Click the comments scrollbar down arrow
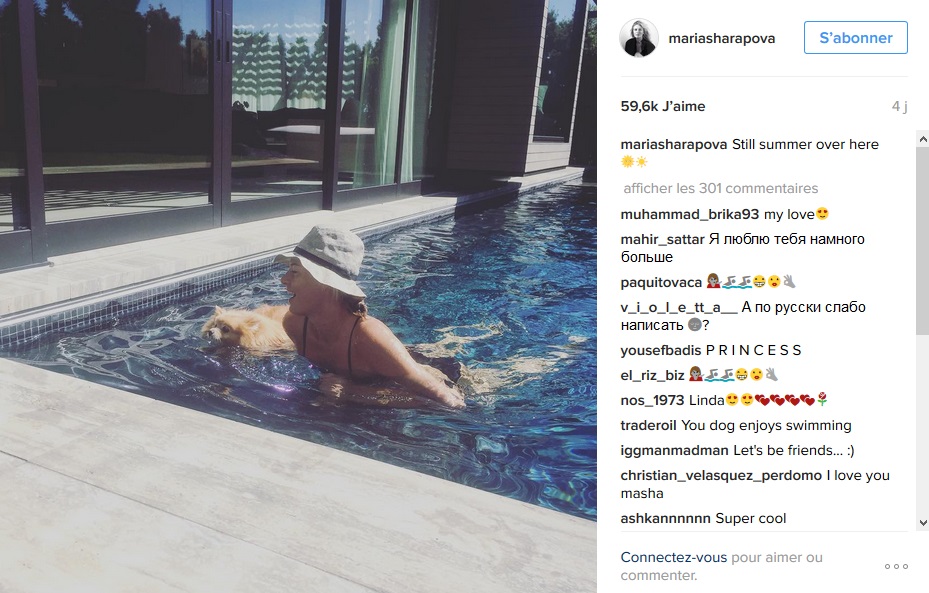This screenshot has height=593, width=929. pos(922,523)
